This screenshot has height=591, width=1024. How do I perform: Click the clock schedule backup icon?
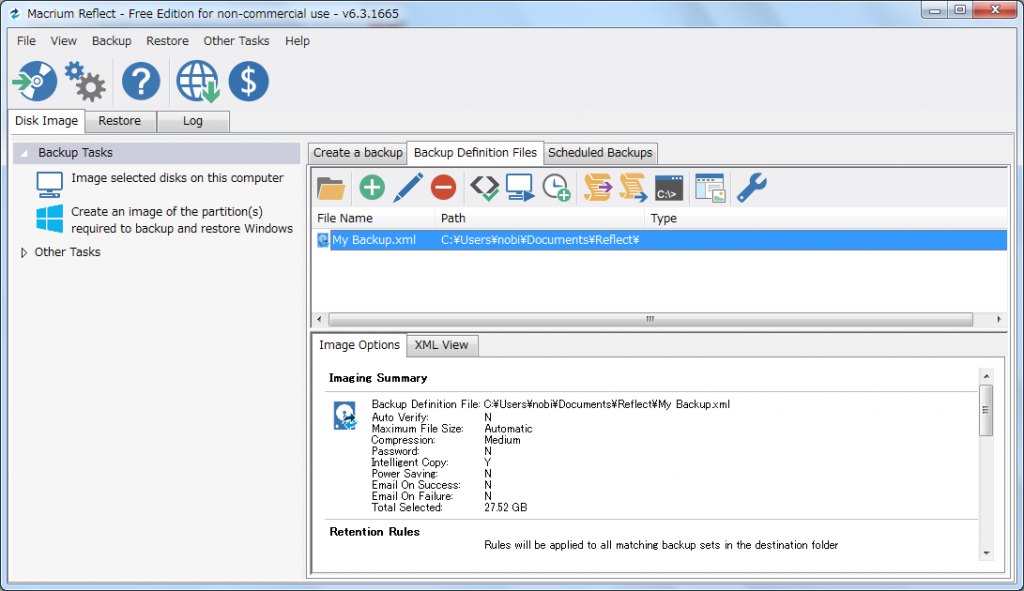(x=556, y=187)
